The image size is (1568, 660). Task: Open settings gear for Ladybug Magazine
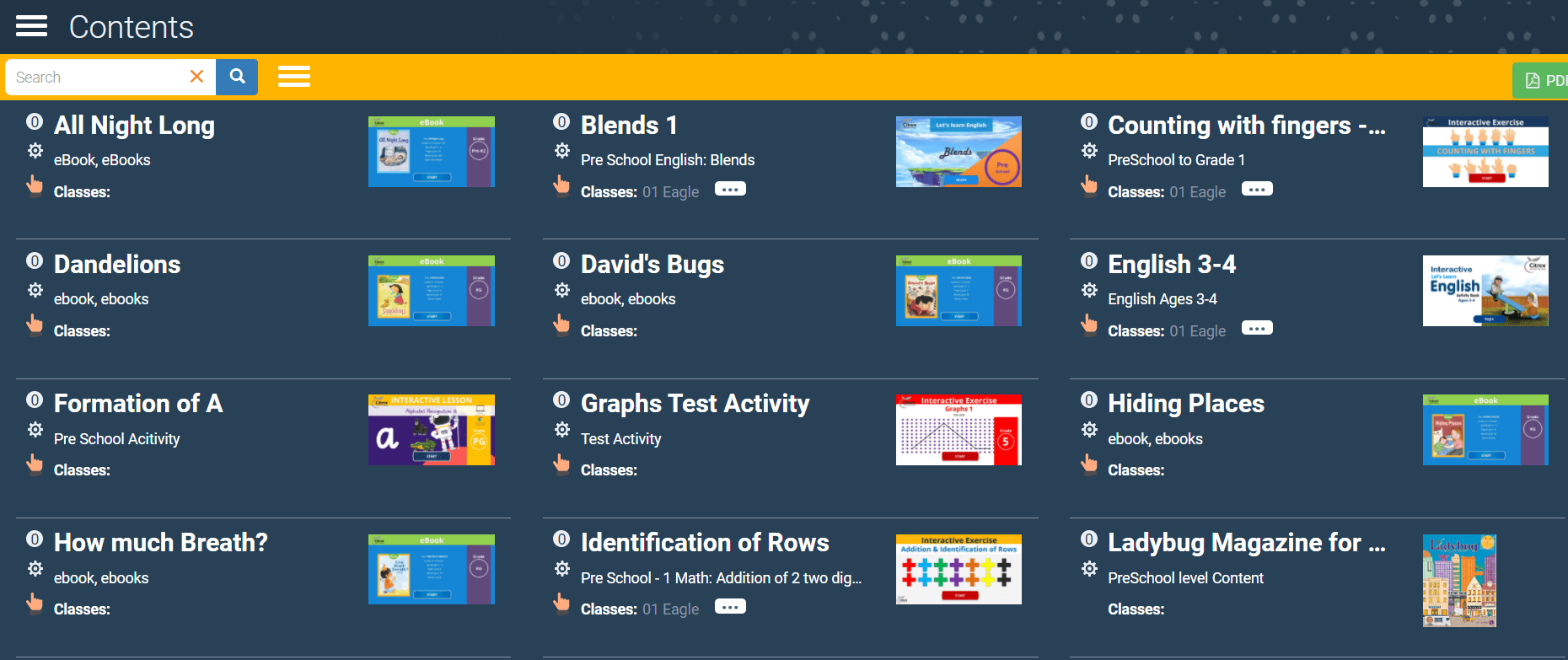(1089, 569)
